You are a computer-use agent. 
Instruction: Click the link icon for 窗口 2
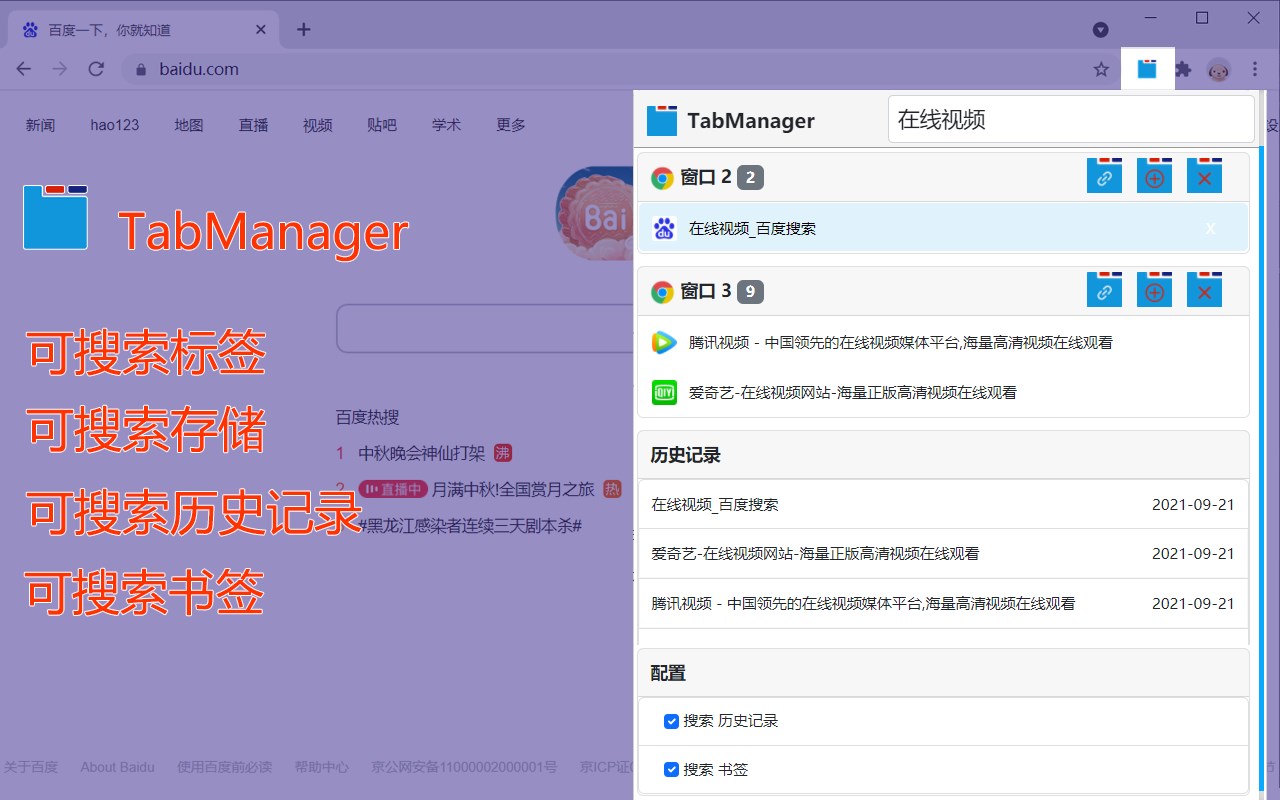point(1104,177)
